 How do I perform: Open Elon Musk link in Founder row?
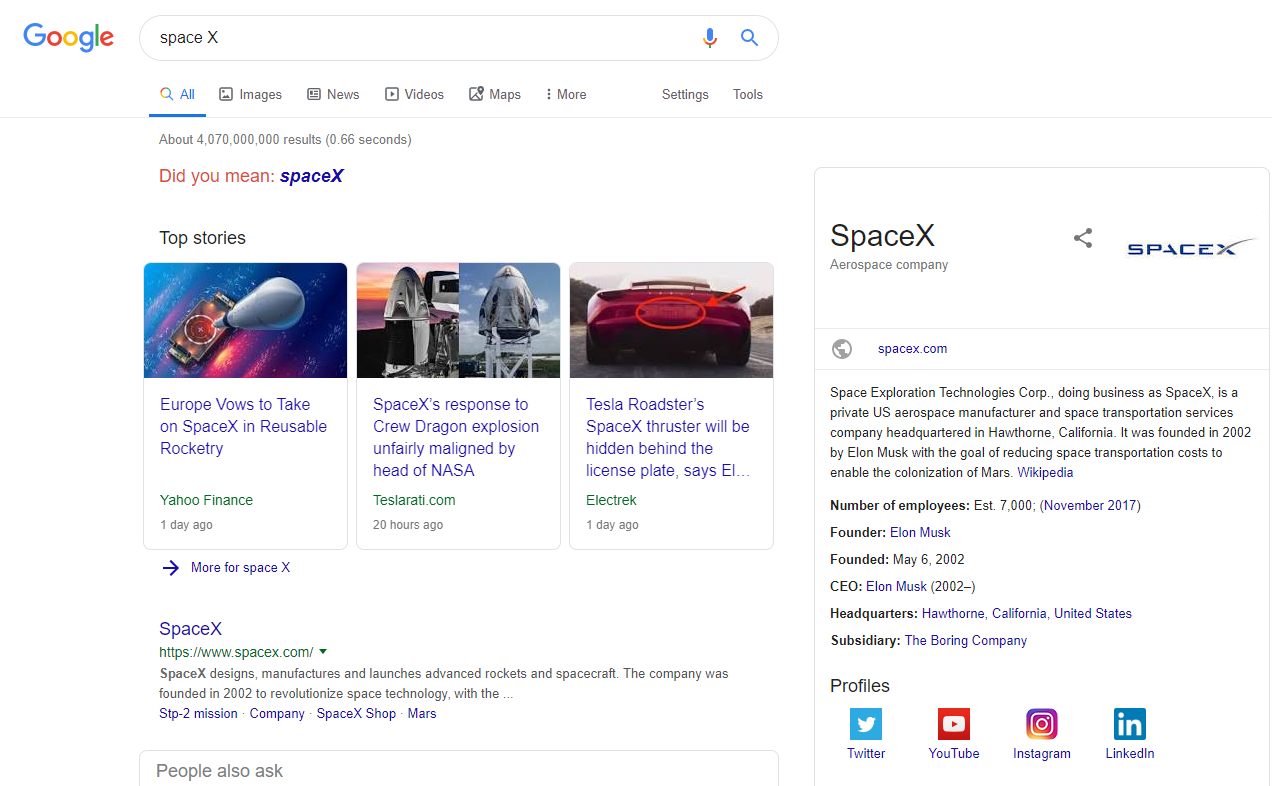point(920,533)
